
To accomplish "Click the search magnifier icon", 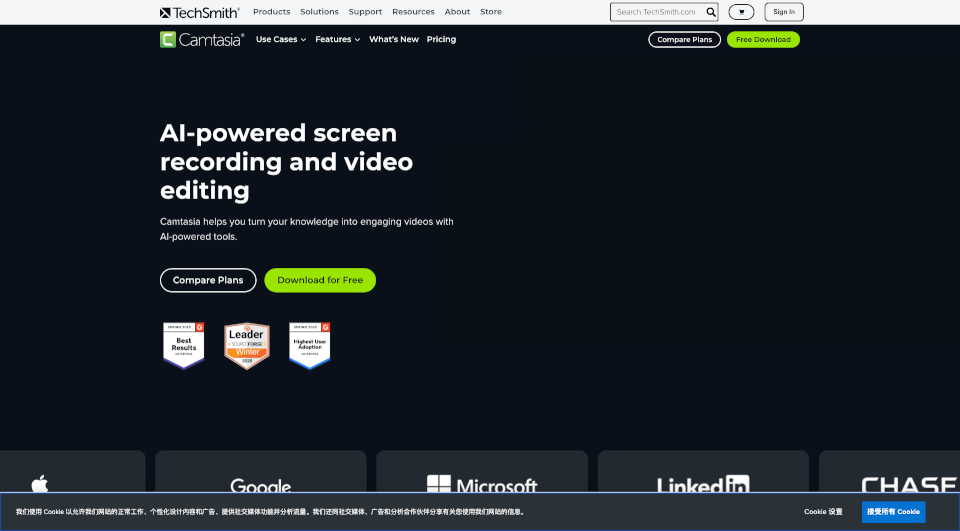I will tap(711, 12).
